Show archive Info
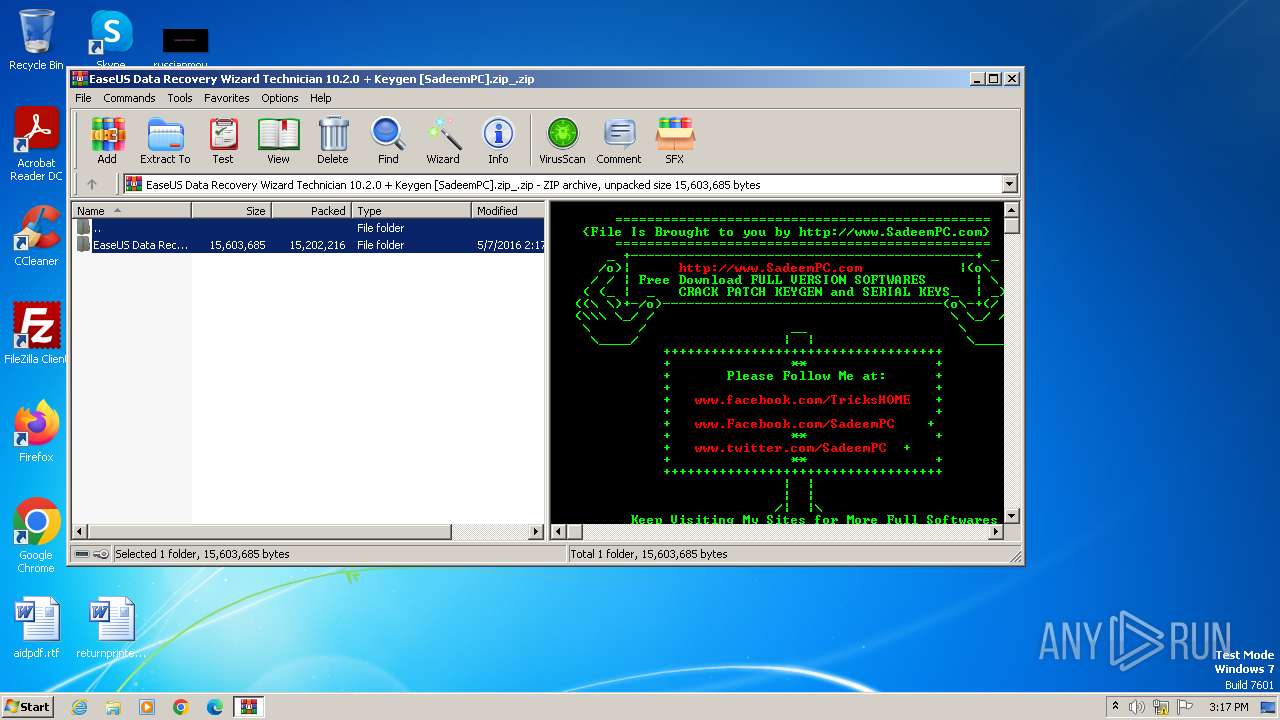 pos(498,140)
